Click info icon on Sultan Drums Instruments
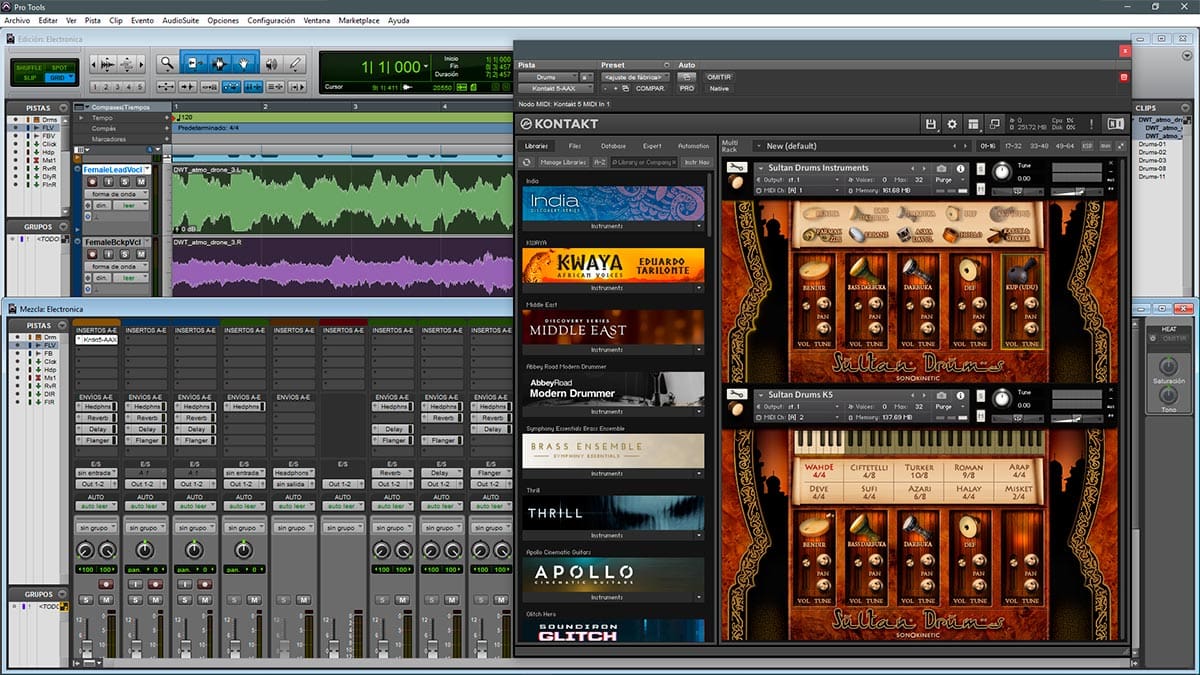Screen dimensions: 1200x675 pos(961,168)
